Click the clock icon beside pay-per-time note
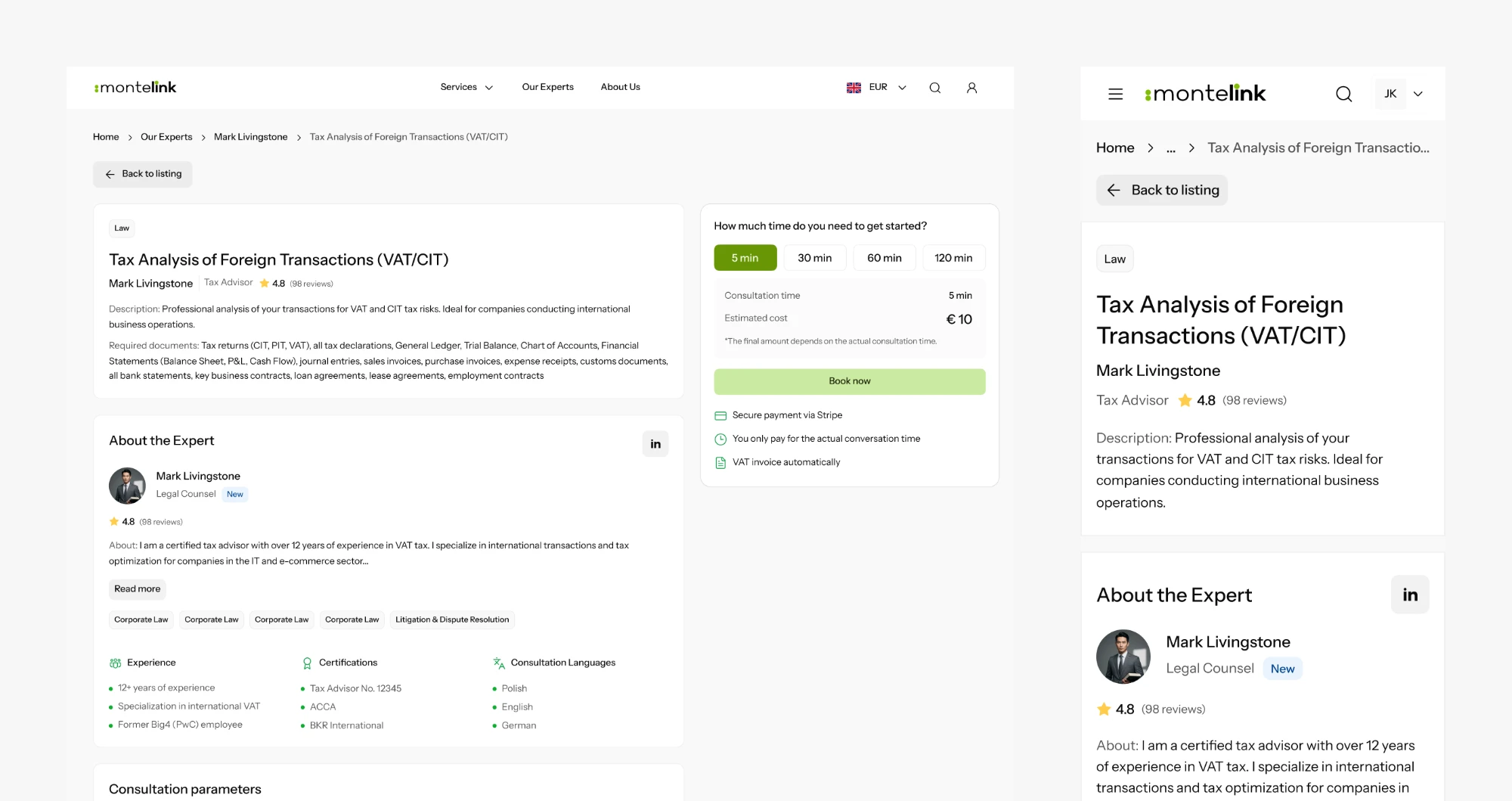The image size is (1512, 801). point(720,439)
